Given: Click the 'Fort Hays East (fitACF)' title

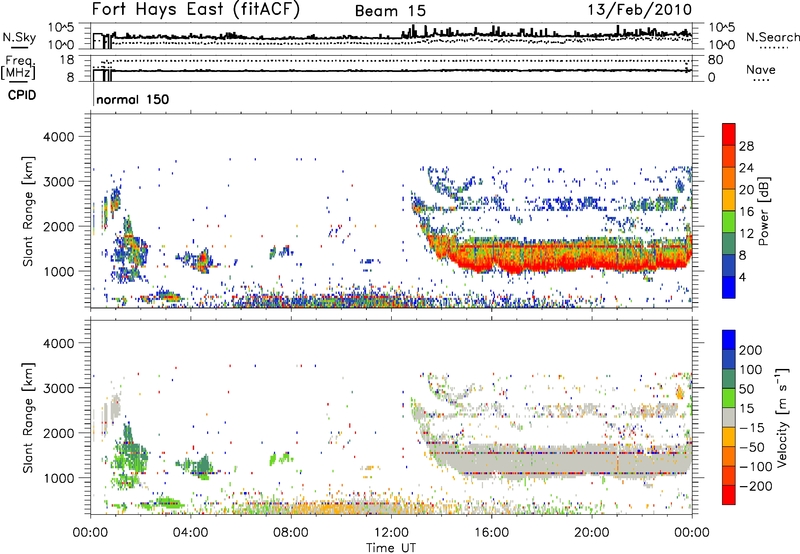Looking at the screenshot, I should [196, 10].
